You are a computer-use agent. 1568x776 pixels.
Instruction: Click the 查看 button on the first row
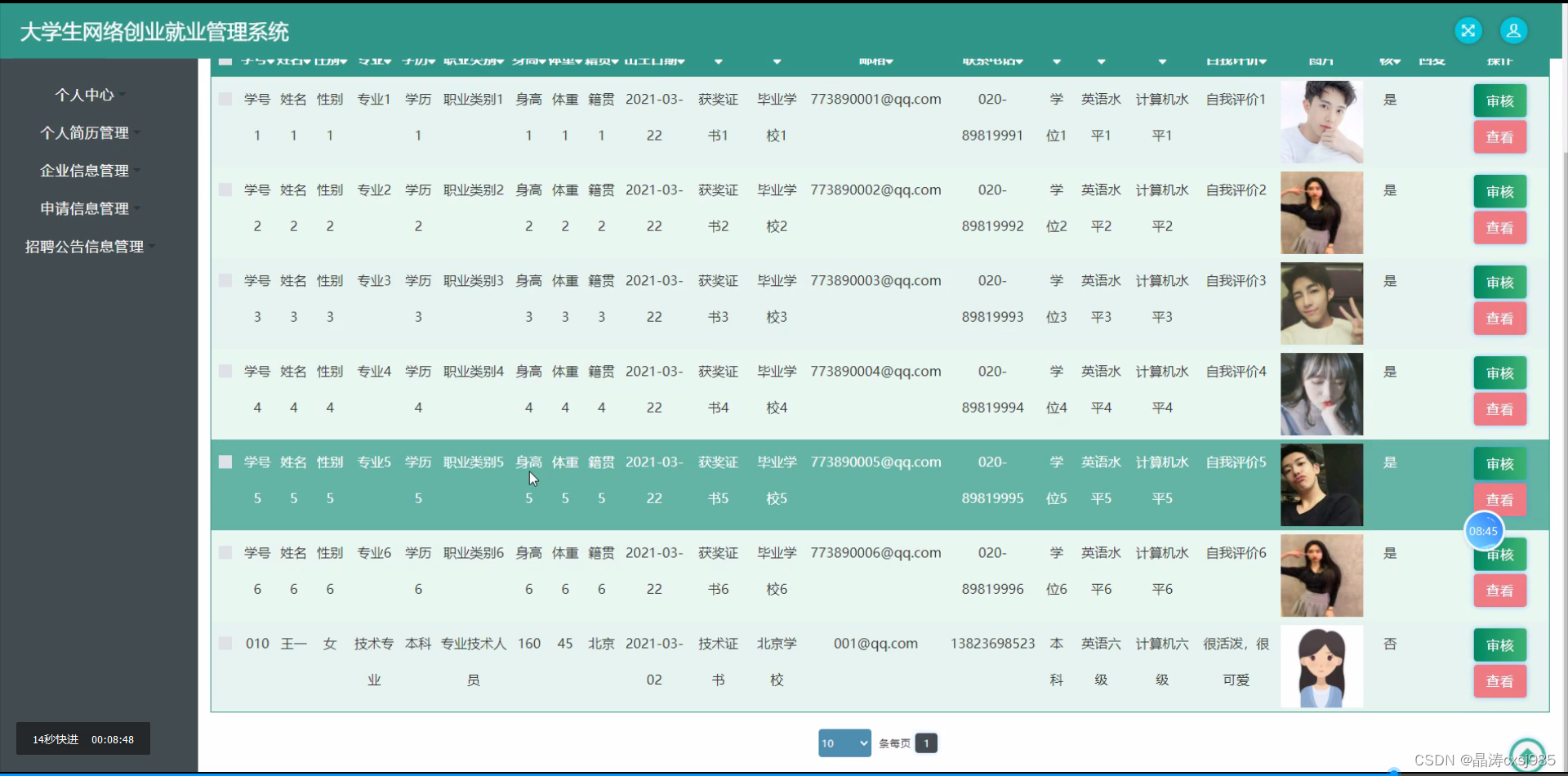(1499, 136)
